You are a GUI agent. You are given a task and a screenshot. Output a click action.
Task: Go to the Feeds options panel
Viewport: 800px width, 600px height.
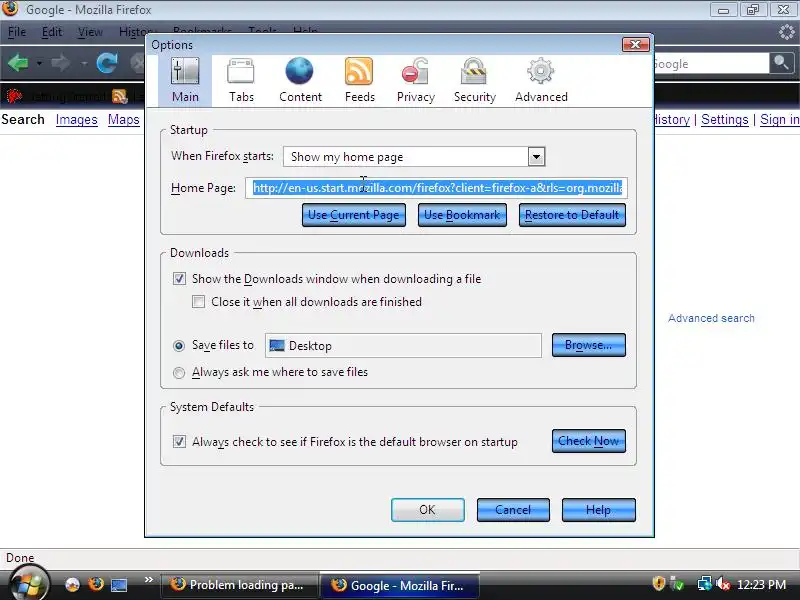[x=359, y=81]
